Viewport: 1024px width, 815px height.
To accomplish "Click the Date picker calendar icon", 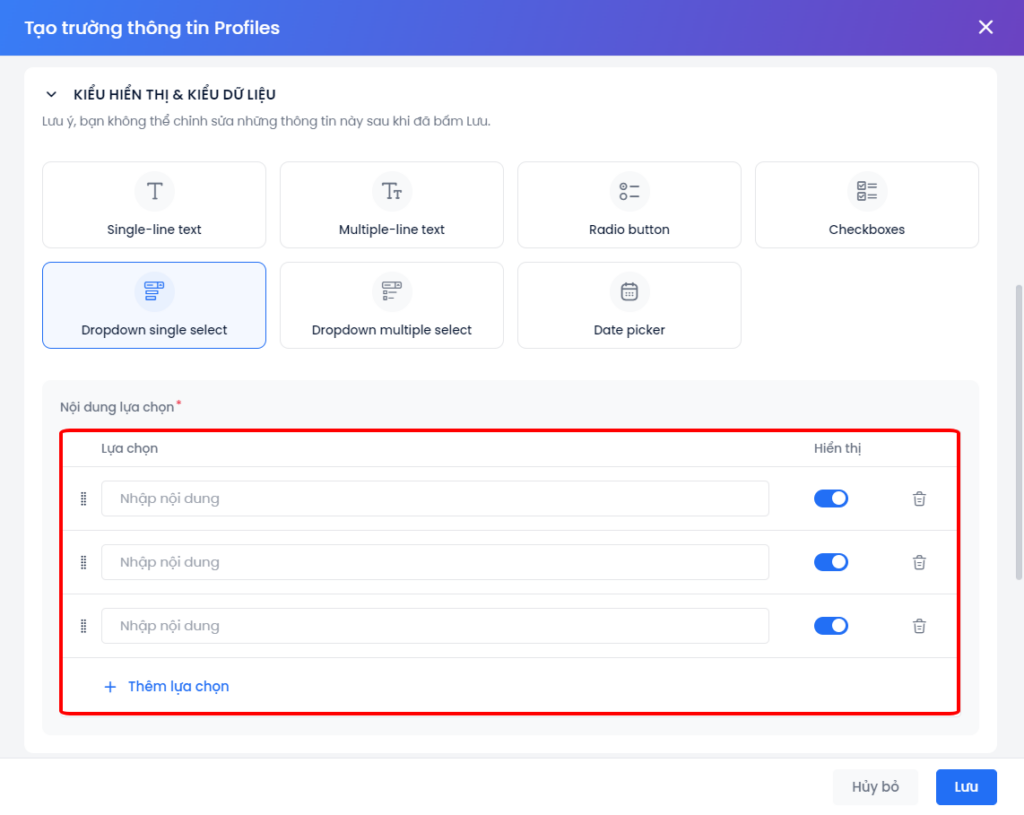I will pyautogui.click(x=629, y=291).
